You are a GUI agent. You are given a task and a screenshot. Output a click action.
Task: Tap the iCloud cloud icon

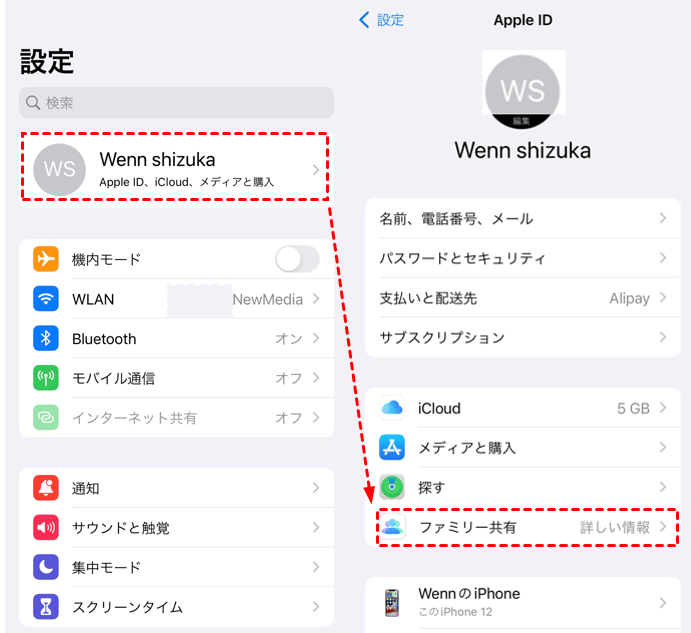point(392,408)
